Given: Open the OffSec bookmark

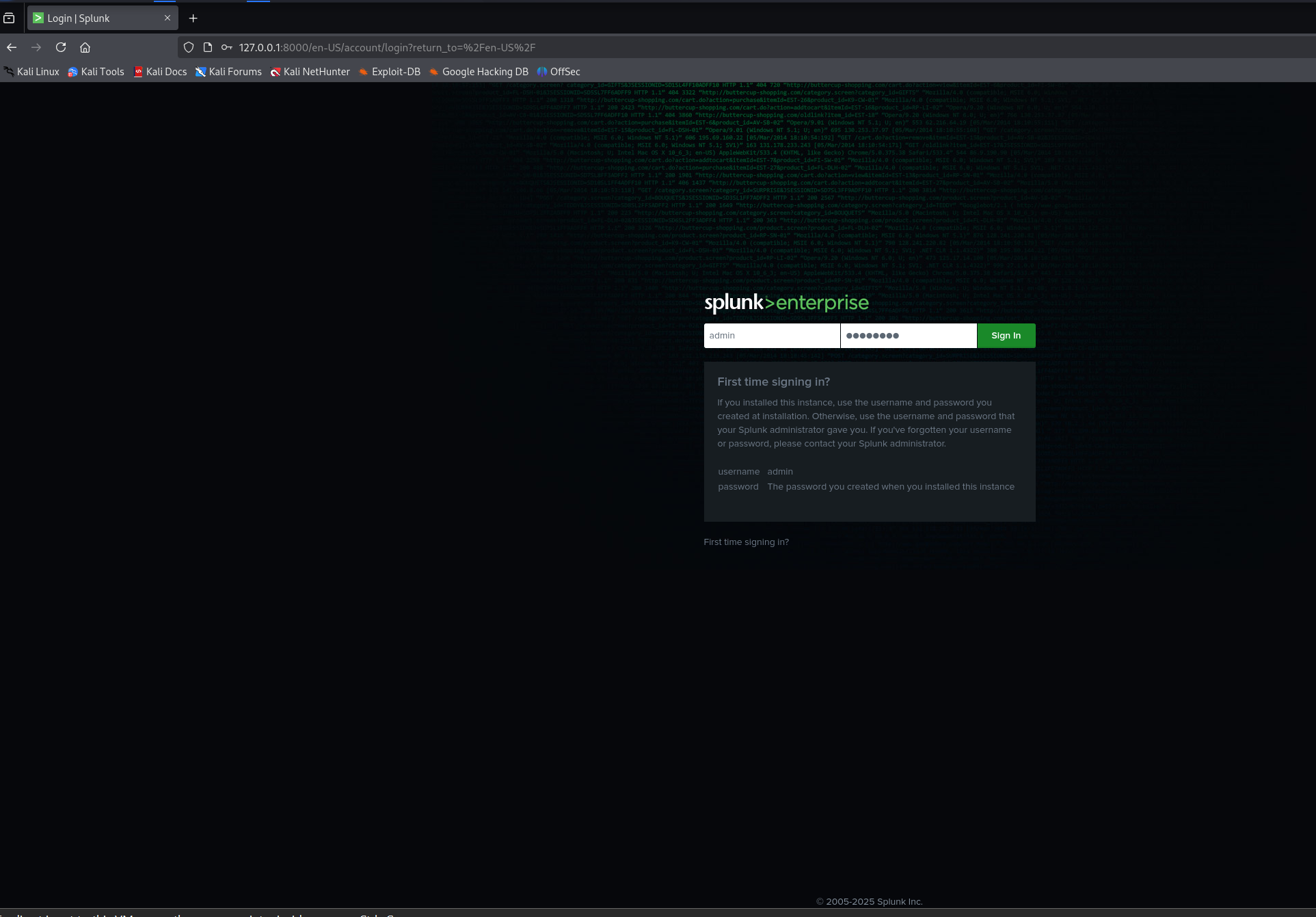Looking at the screenshot, I should click(558, 71).
